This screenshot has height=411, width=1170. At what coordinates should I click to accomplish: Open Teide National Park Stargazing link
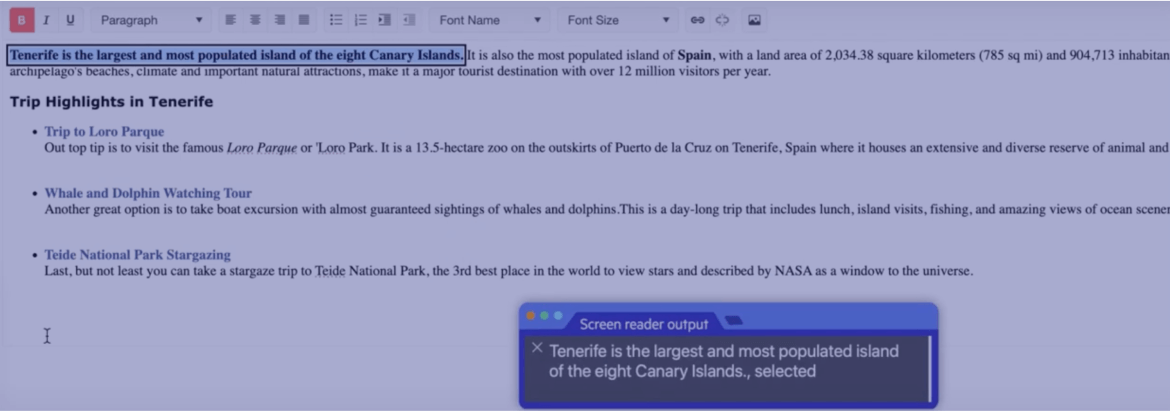(137, 255)
